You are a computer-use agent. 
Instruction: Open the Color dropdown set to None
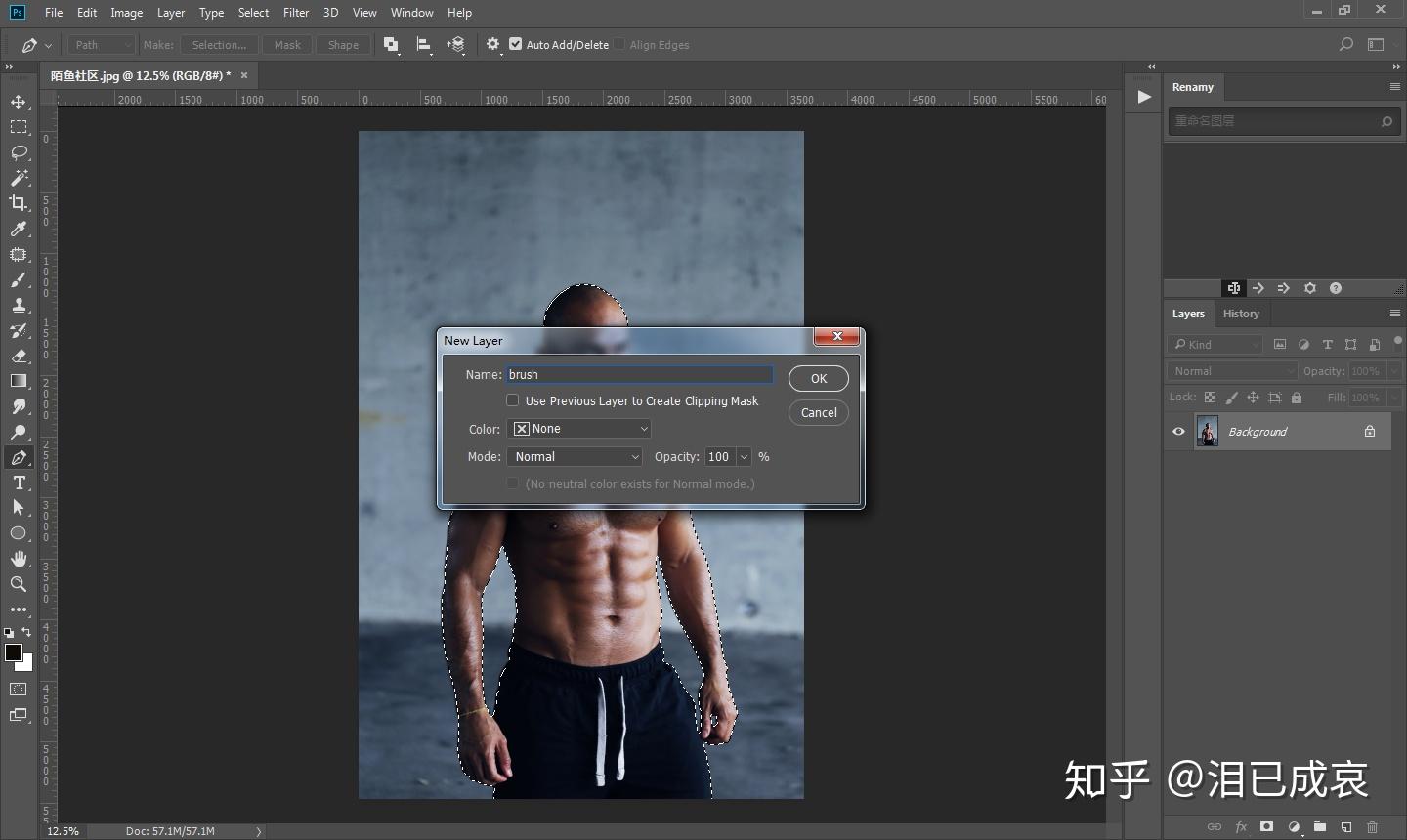click(578, 429)
